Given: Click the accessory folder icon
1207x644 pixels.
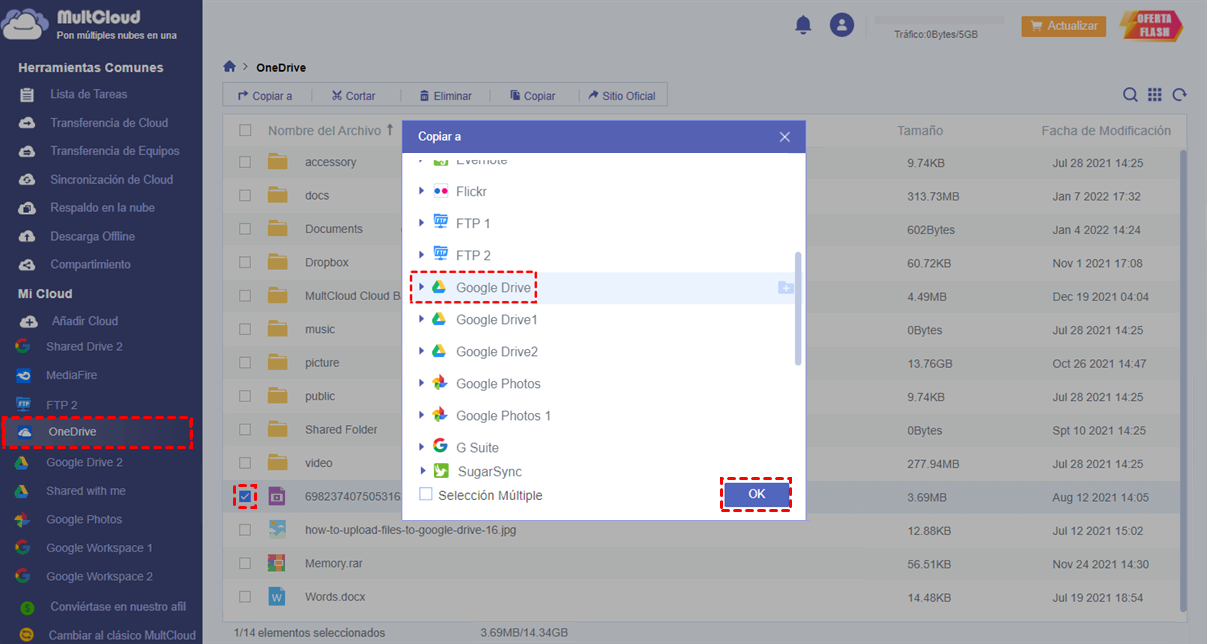Looking at the screenshot, I should click(277, 162).
